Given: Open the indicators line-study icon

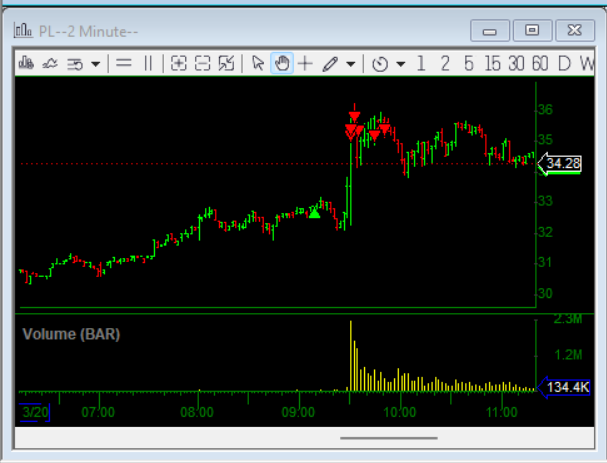Looking at the screenshot, I should 50,63.
